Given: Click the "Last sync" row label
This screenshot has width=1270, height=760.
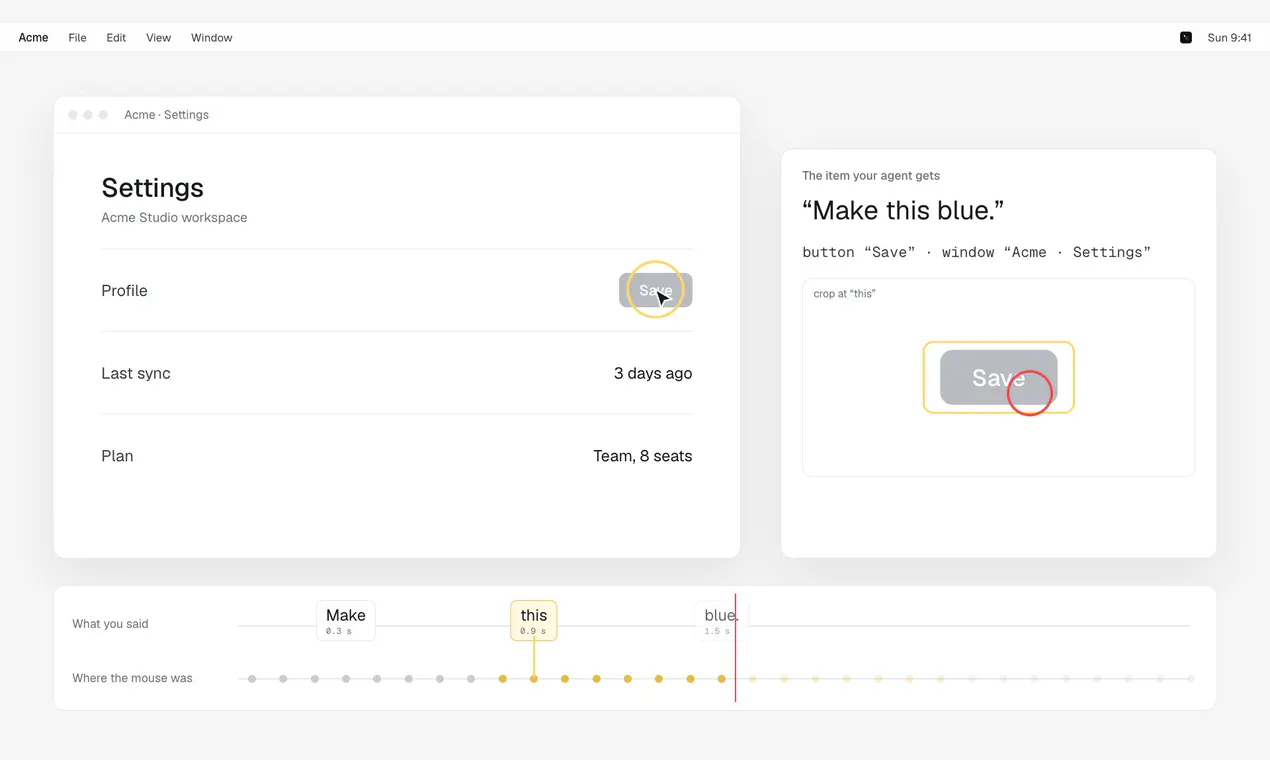Looking at the screenshot, I should (x=136, y=373).
